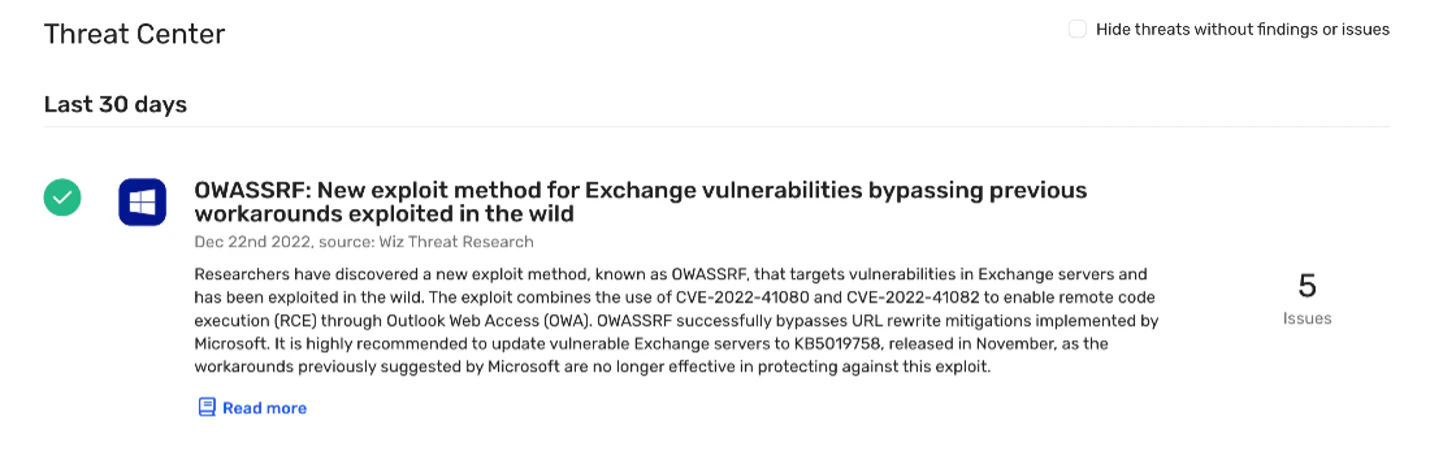The height and width of the screenshot is (470, 1430).
Task: Click the Issues label under the count
Action: 1307,318
